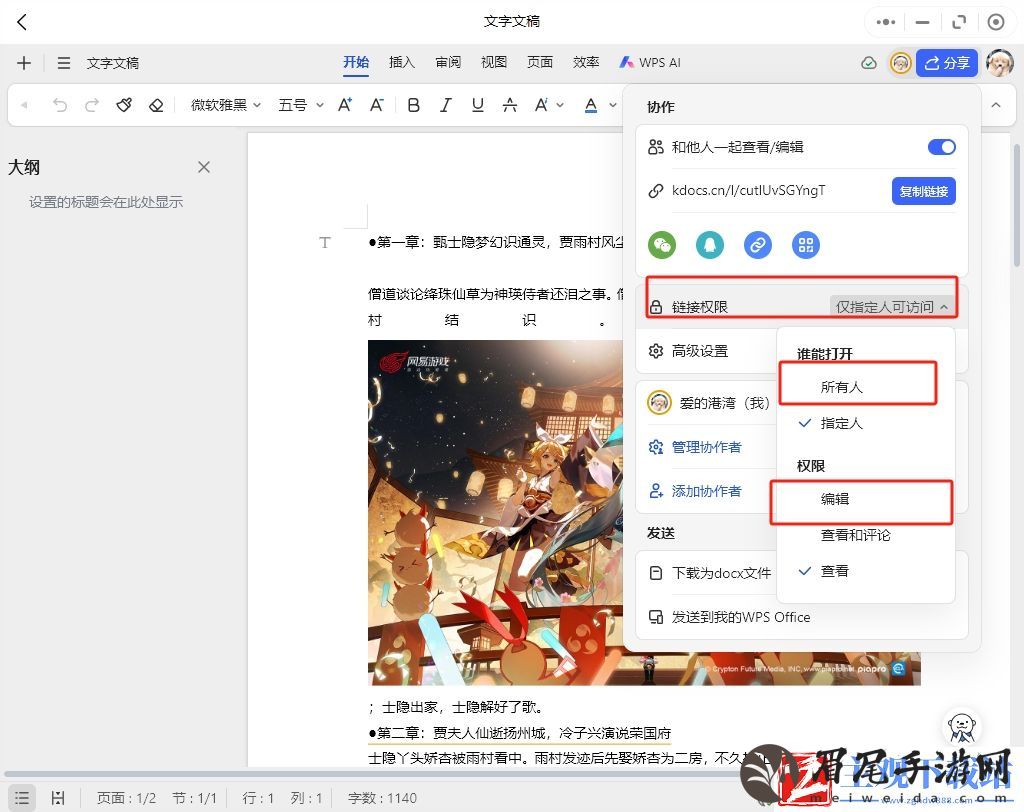Switch to the 开始 tab
This screenshot has width=1024, height=812.
tap(356, 63)
